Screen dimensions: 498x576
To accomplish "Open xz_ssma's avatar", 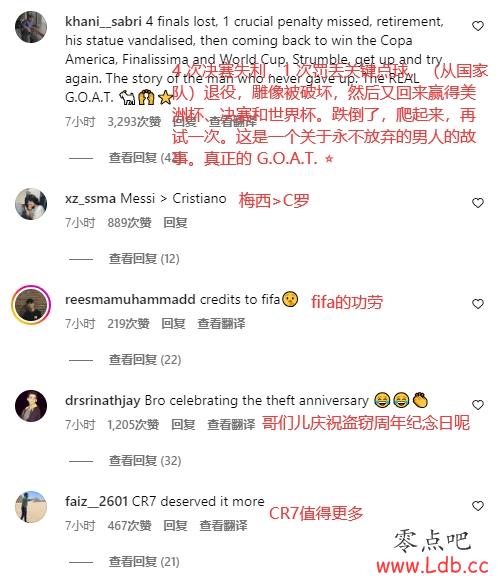I will [31, 204].
